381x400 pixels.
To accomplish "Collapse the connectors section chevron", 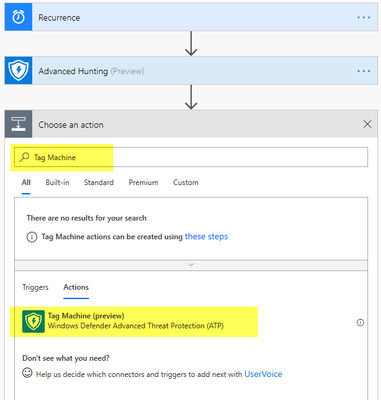I will pyautogui.click(x=191, y=265).
